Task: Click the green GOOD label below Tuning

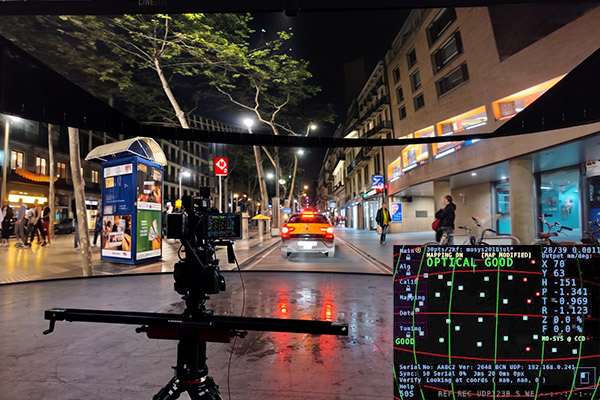Action: [x=405, y=341]
